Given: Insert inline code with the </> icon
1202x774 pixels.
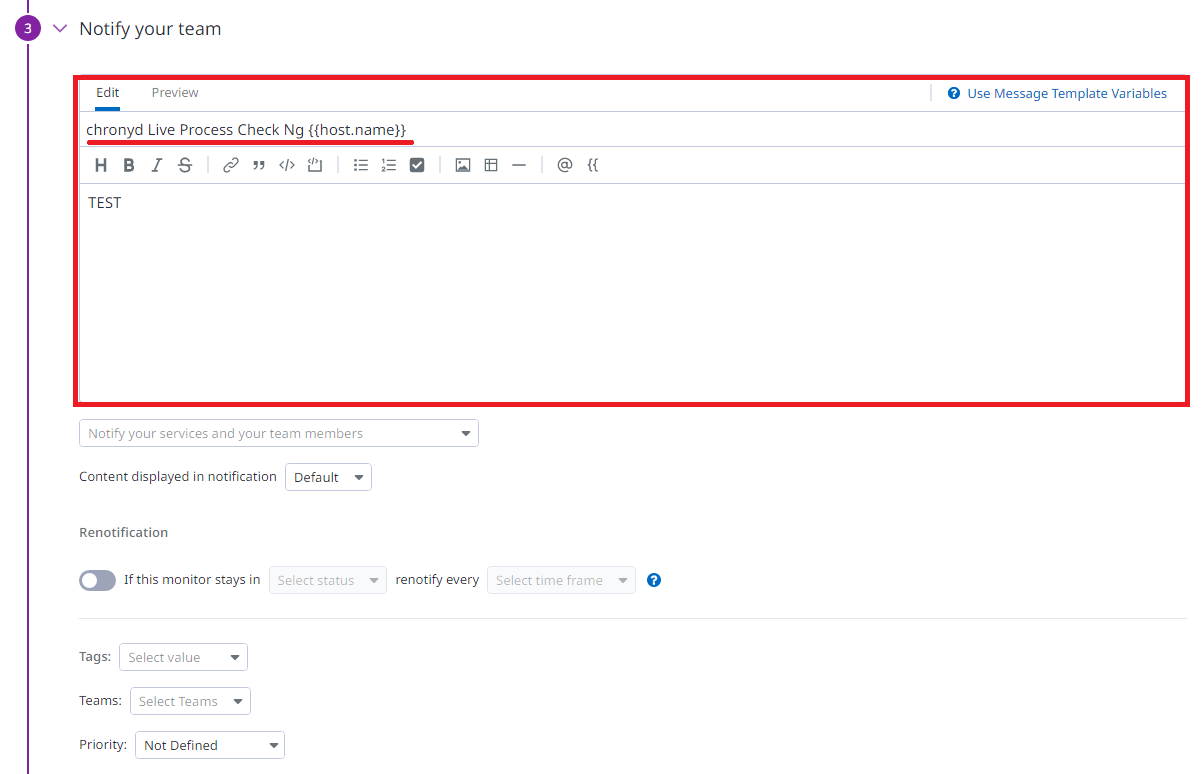Looking at the screenshot, I should [286, 165].
